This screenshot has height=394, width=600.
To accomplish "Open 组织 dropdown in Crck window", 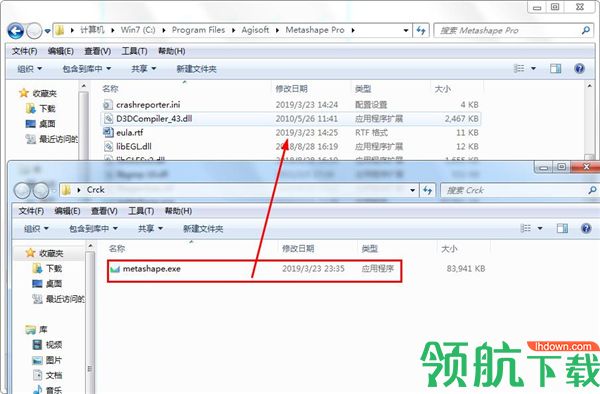I will [36, 229].
